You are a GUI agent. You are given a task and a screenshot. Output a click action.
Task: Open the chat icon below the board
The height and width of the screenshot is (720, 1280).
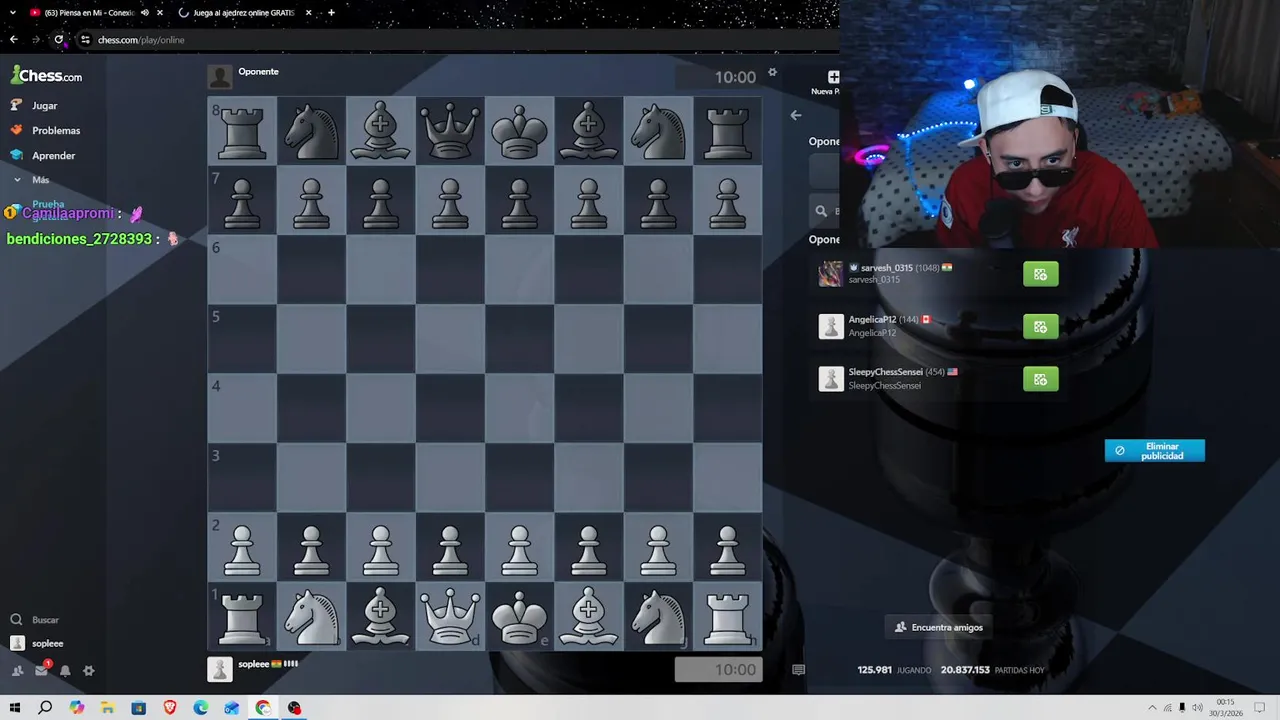pos(798,670)
